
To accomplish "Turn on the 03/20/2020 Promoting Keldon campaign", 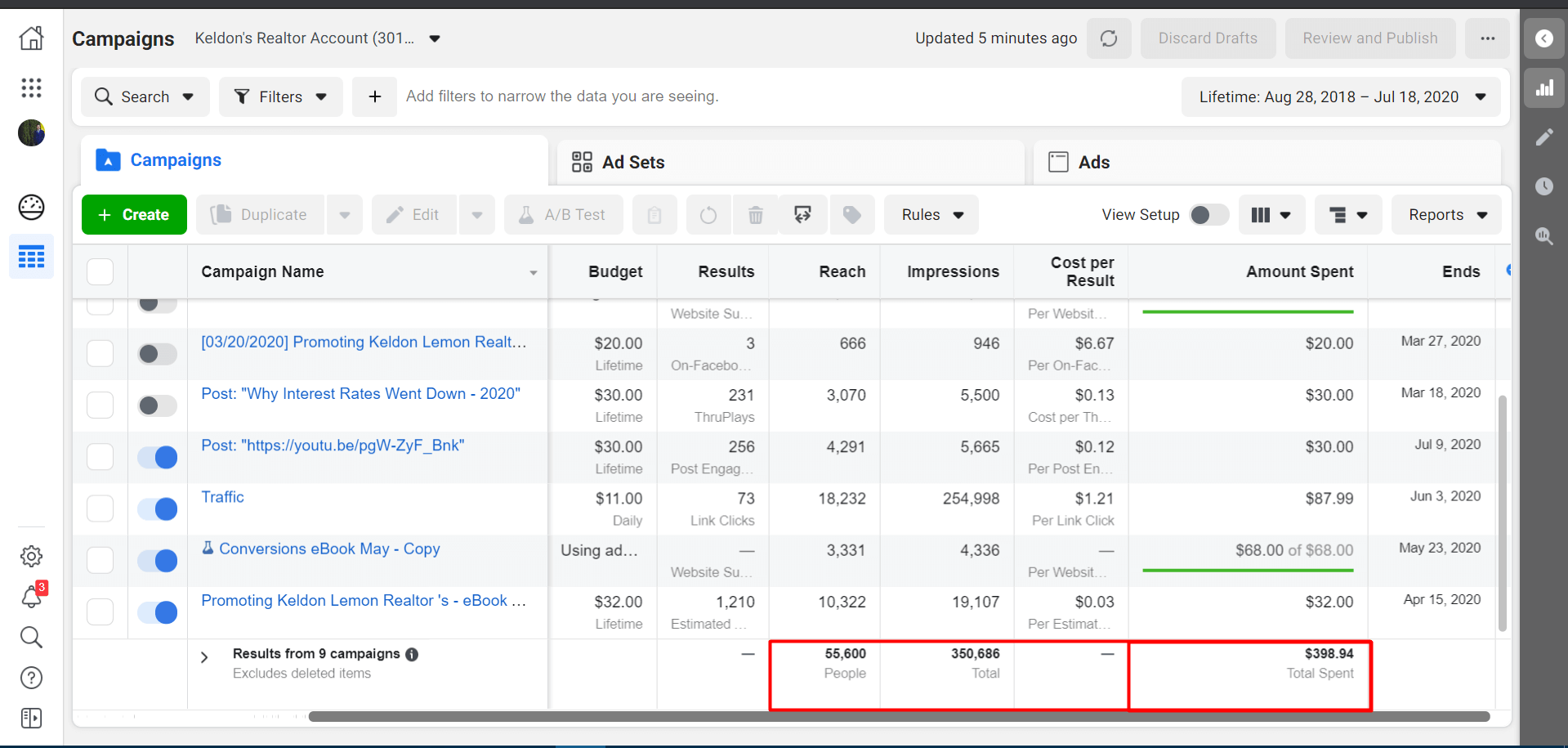I will (x=157, y=353).
